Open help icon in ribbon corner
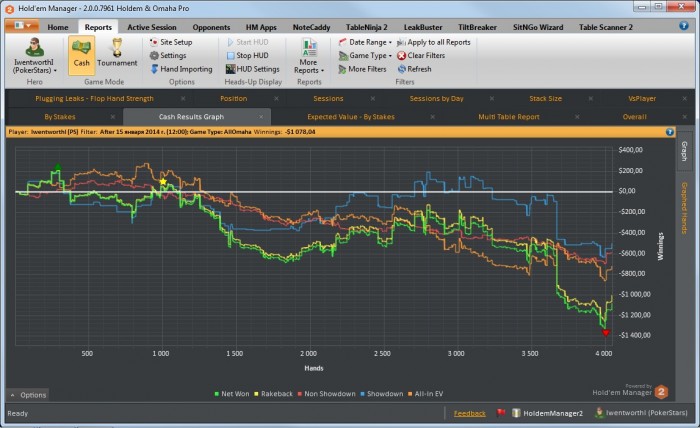 coord(683,26)
